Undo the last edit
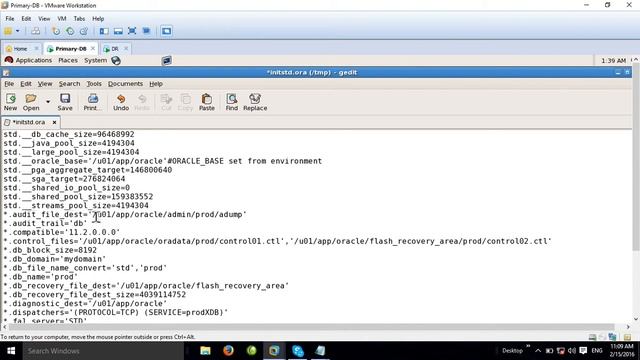 (121, 102)
